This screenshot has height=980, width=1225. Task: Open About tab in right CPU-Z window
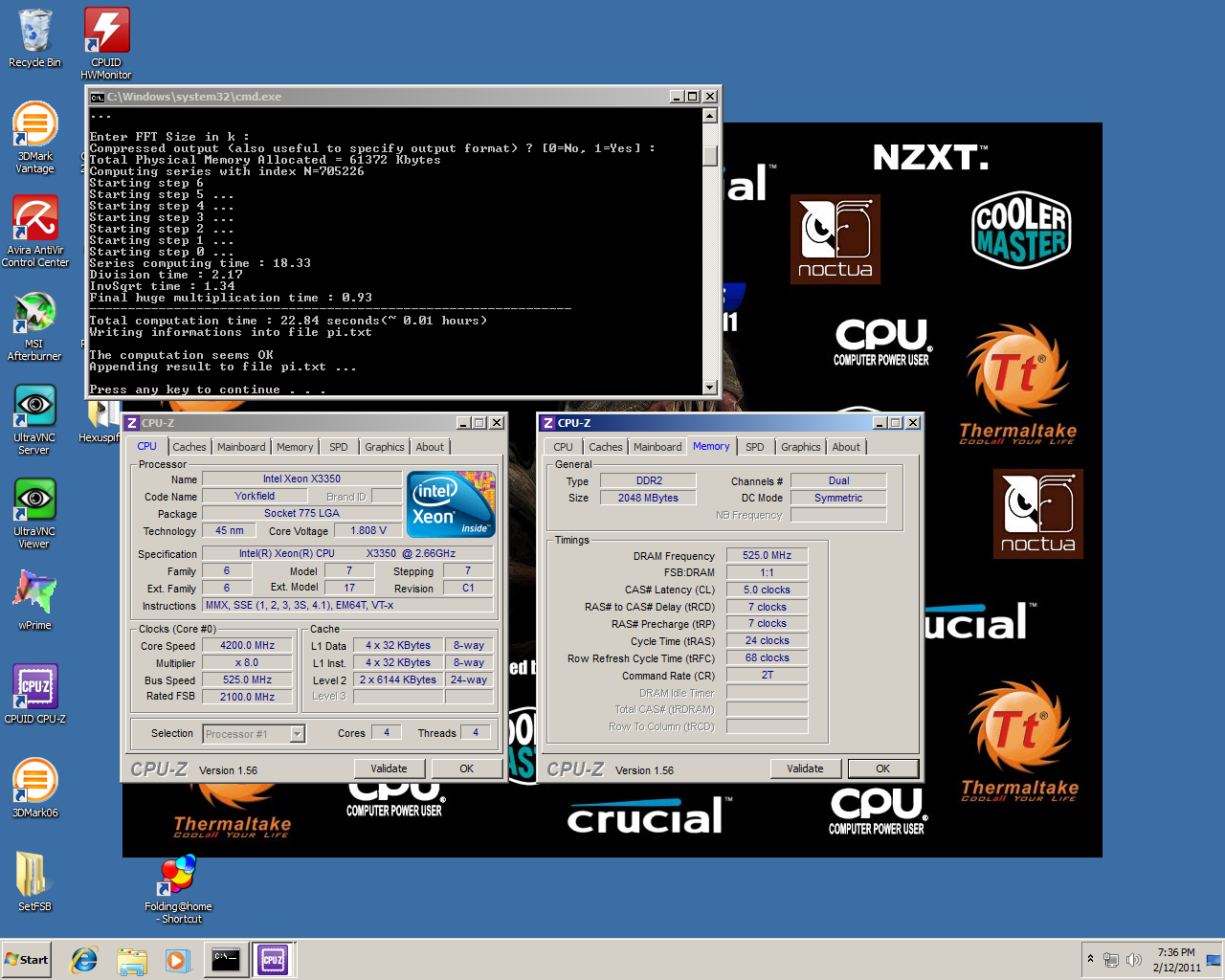pos(846,447)
